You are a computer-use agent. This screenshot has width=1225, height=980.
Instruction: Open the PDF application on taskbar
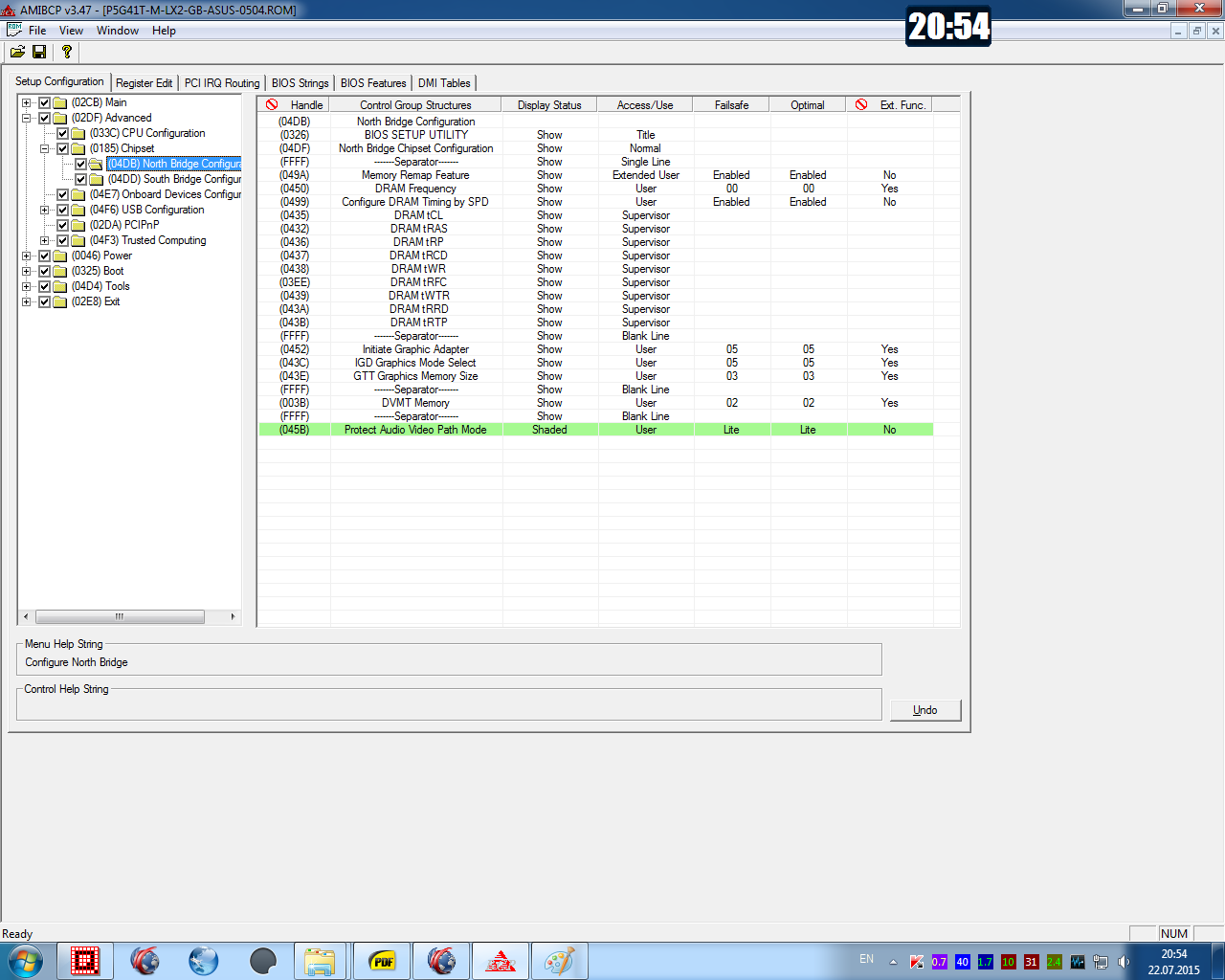382,961
